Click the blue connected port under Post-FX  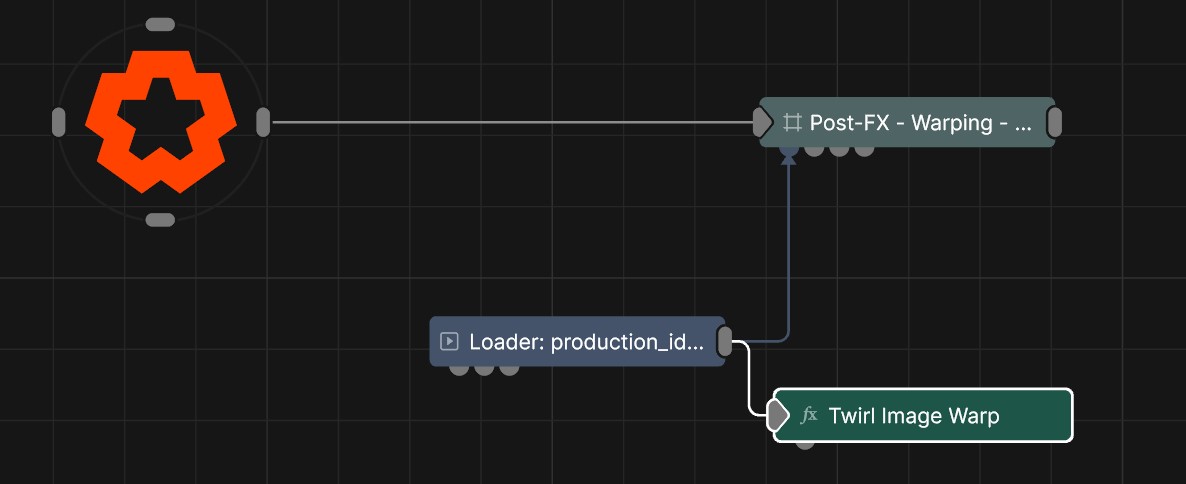pyautogui.click(x=789, y=151)
